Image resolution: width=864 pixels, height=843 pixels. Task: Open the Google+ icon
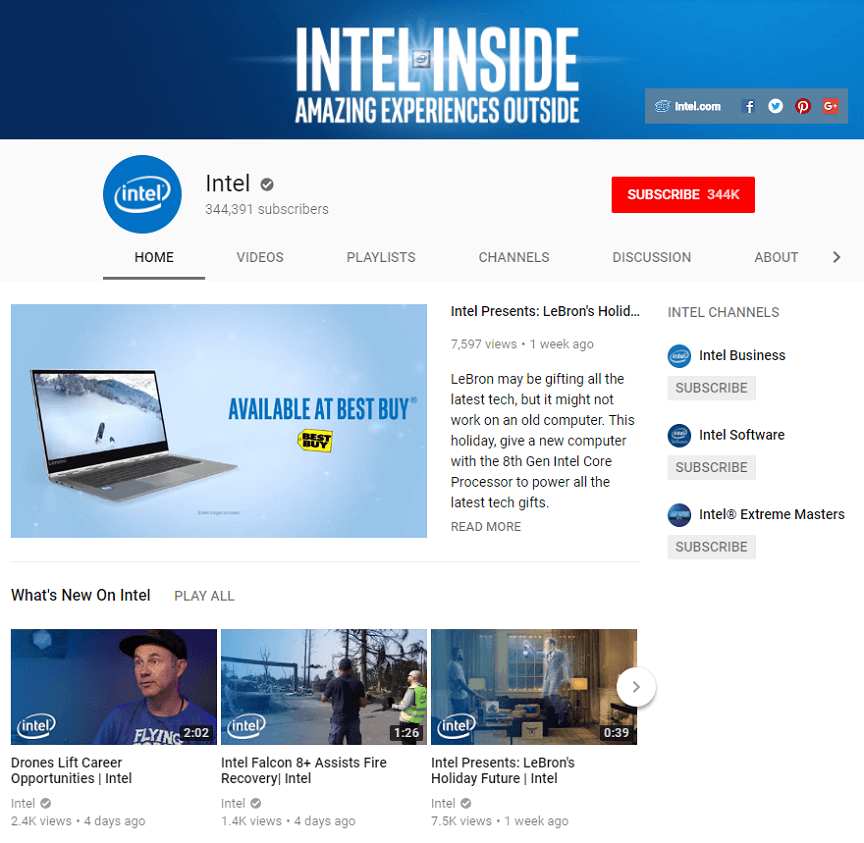click(x=830, y=105)
